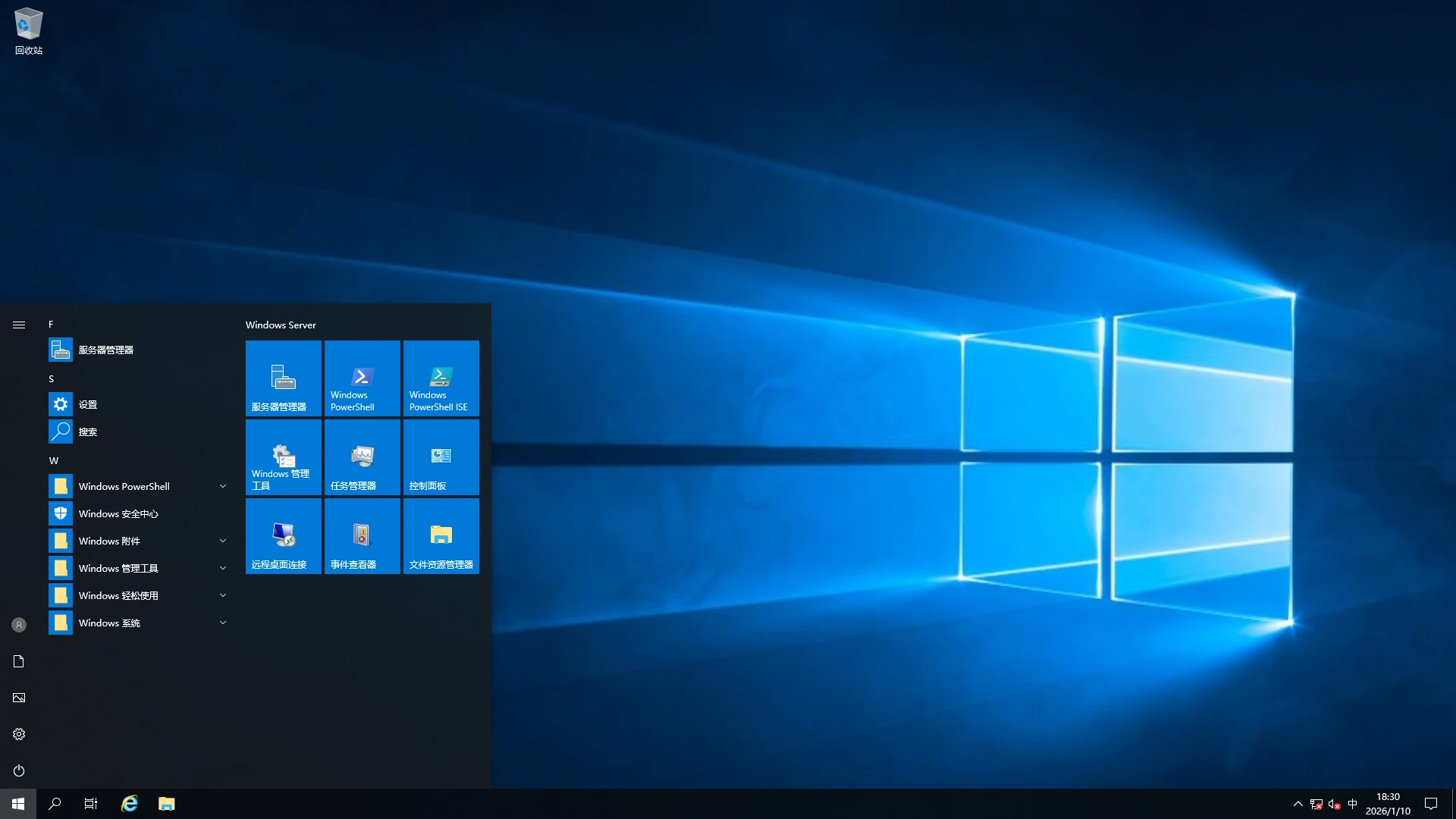Launch the Remote Desktop Connection tile
This screenshot has width=1456, height=819.
coord(283,535)
